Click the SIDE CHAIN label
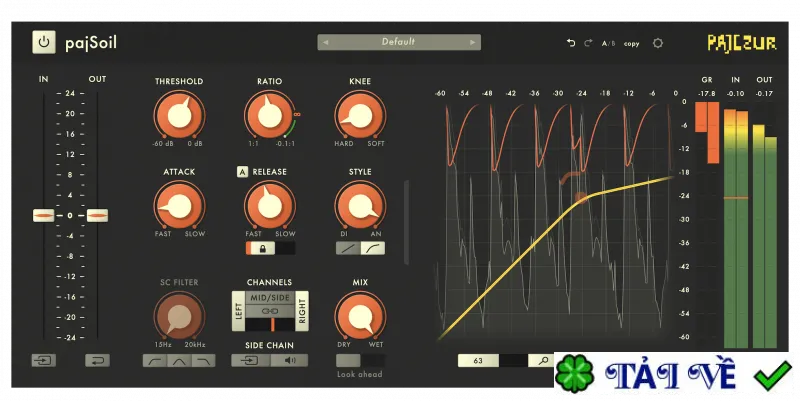This screenshot has height=401, width=800. [269, 345]
